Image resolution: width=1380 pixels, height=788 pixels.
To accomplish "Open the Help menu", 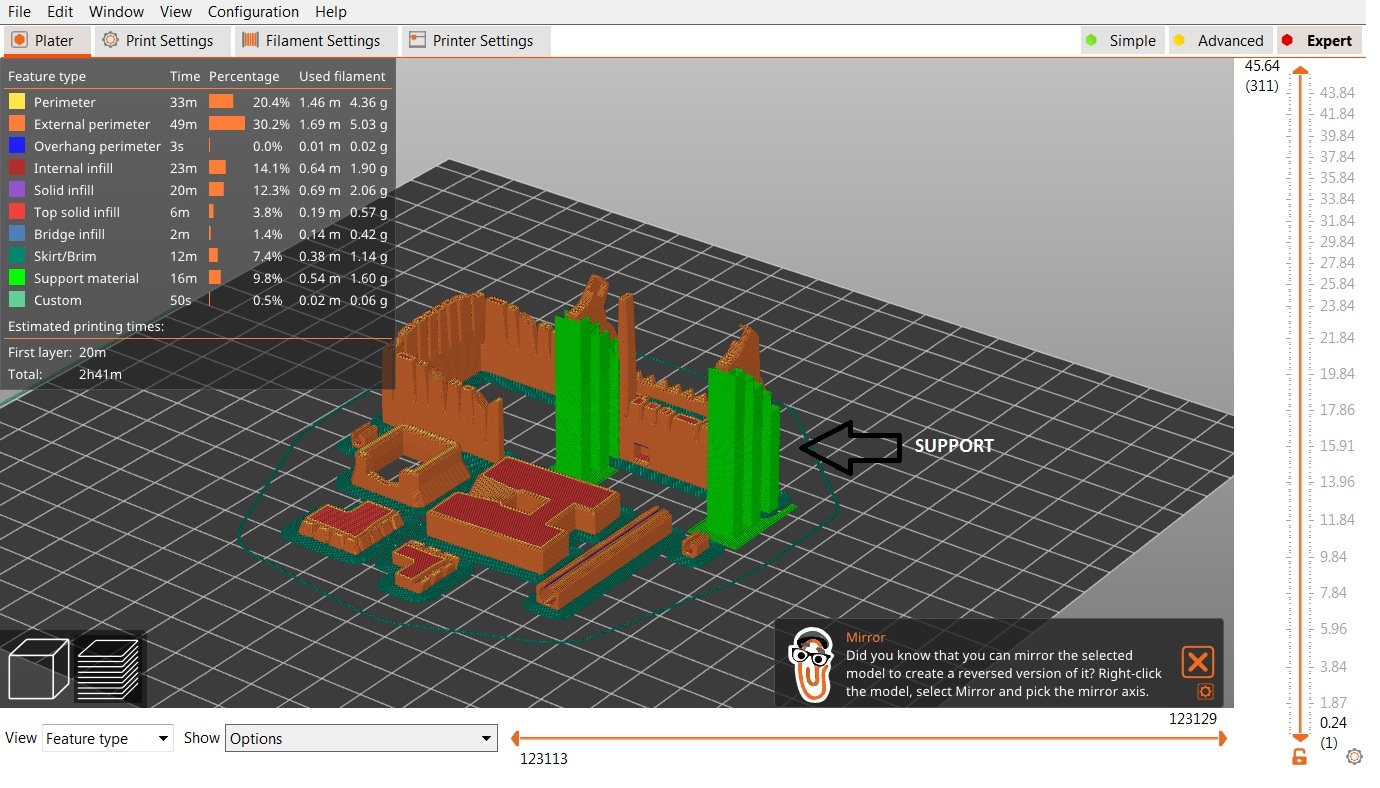I will pyautogui.click(x=331, y=12).
